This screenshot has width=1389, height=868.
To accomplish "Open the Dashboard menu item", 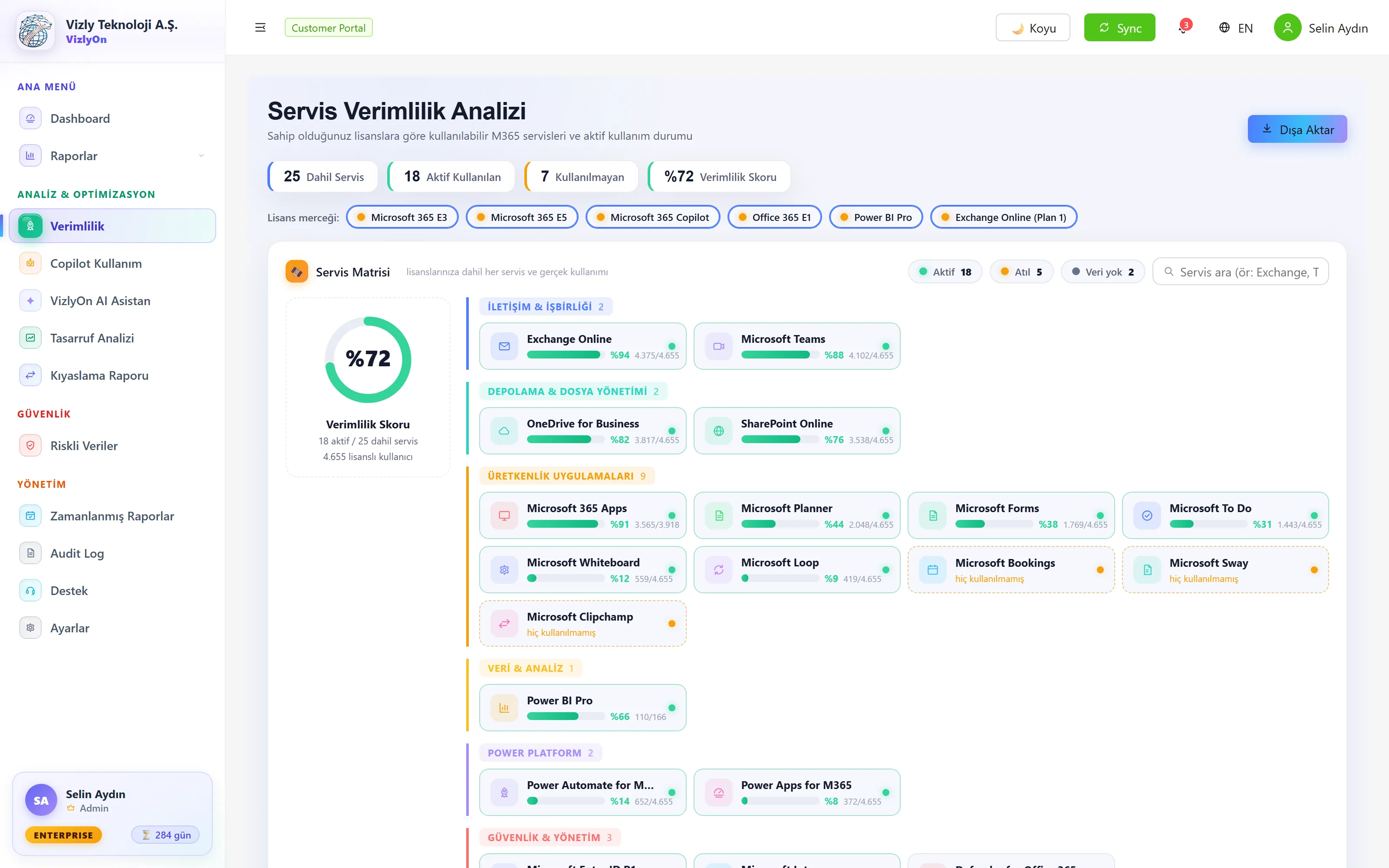I will click(x=112, y=118).
